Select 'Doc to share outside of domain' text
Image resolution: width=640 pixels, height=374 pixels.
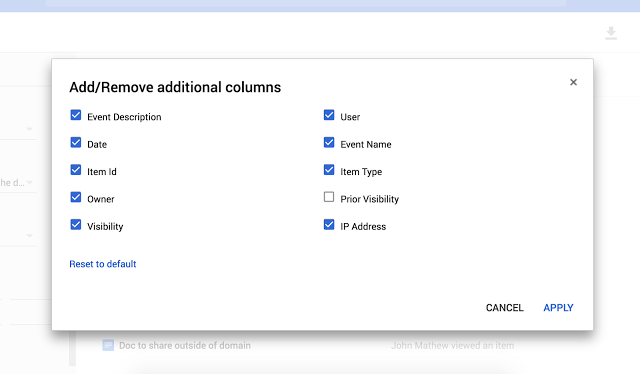point(185,345)
